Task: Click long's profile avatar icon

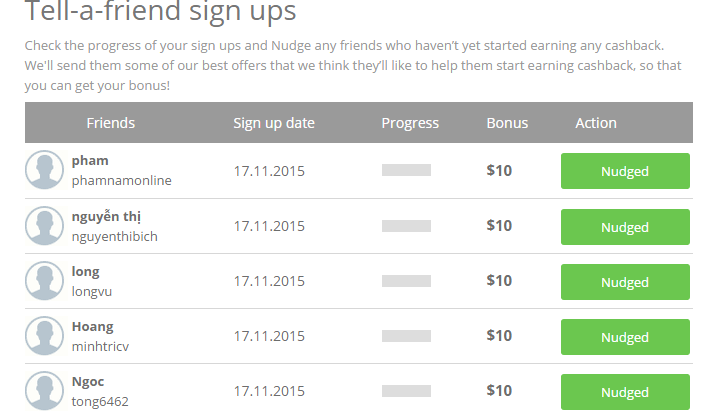Action: pyautogui.click(x=44, y=281)
